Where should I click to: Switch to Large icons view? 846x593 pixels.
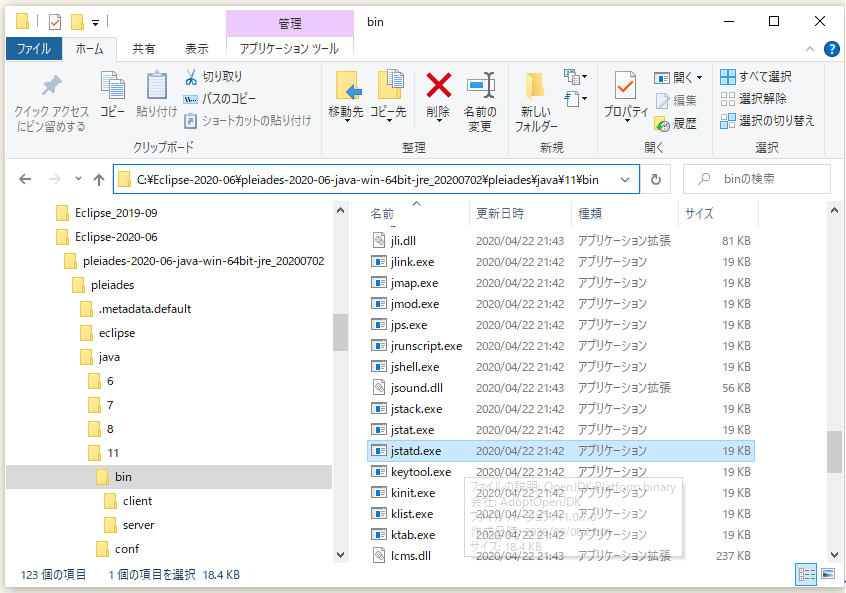pos(828,574)
